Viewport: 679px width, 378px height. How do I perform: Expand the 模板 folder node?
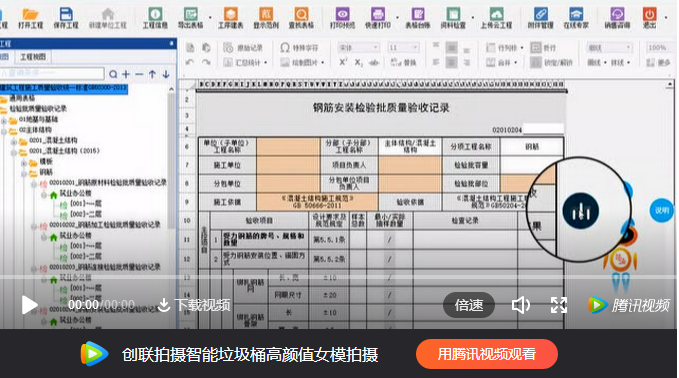(25, 162)
